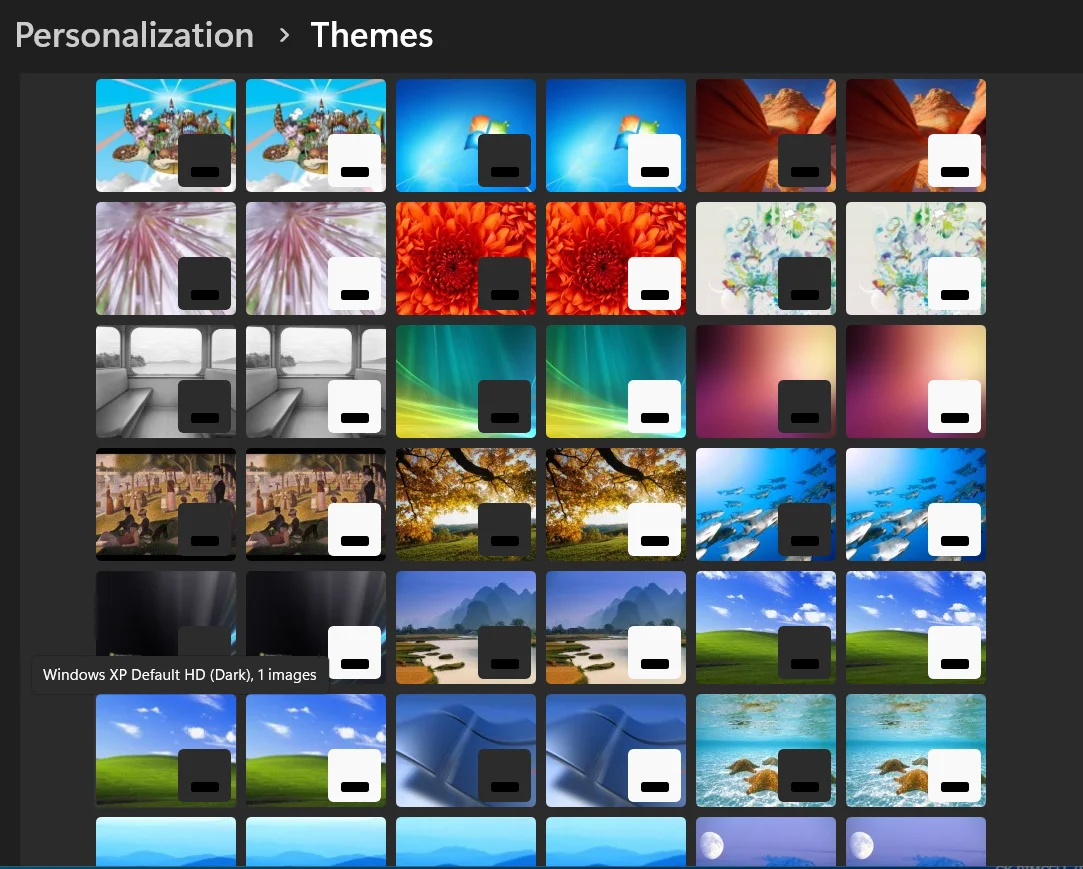Screen dimensions: 1083x869
Task: Apply the colorful abstract swirl light theme
Action: 915,258
